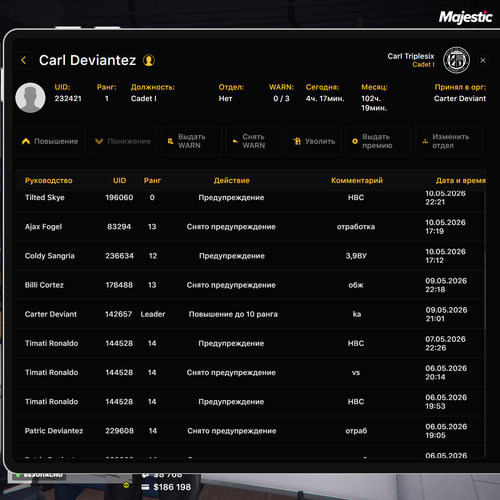This screenshot has width=500, height=500.
Task: Click UID 236634 in the table
Action: [119, 256]
